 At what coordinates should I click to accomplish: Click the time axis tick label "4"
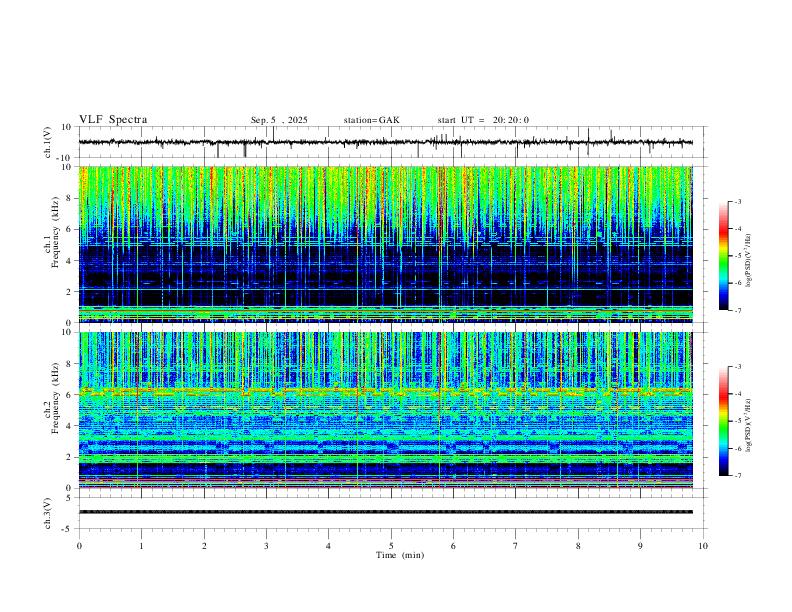[328, 546]
